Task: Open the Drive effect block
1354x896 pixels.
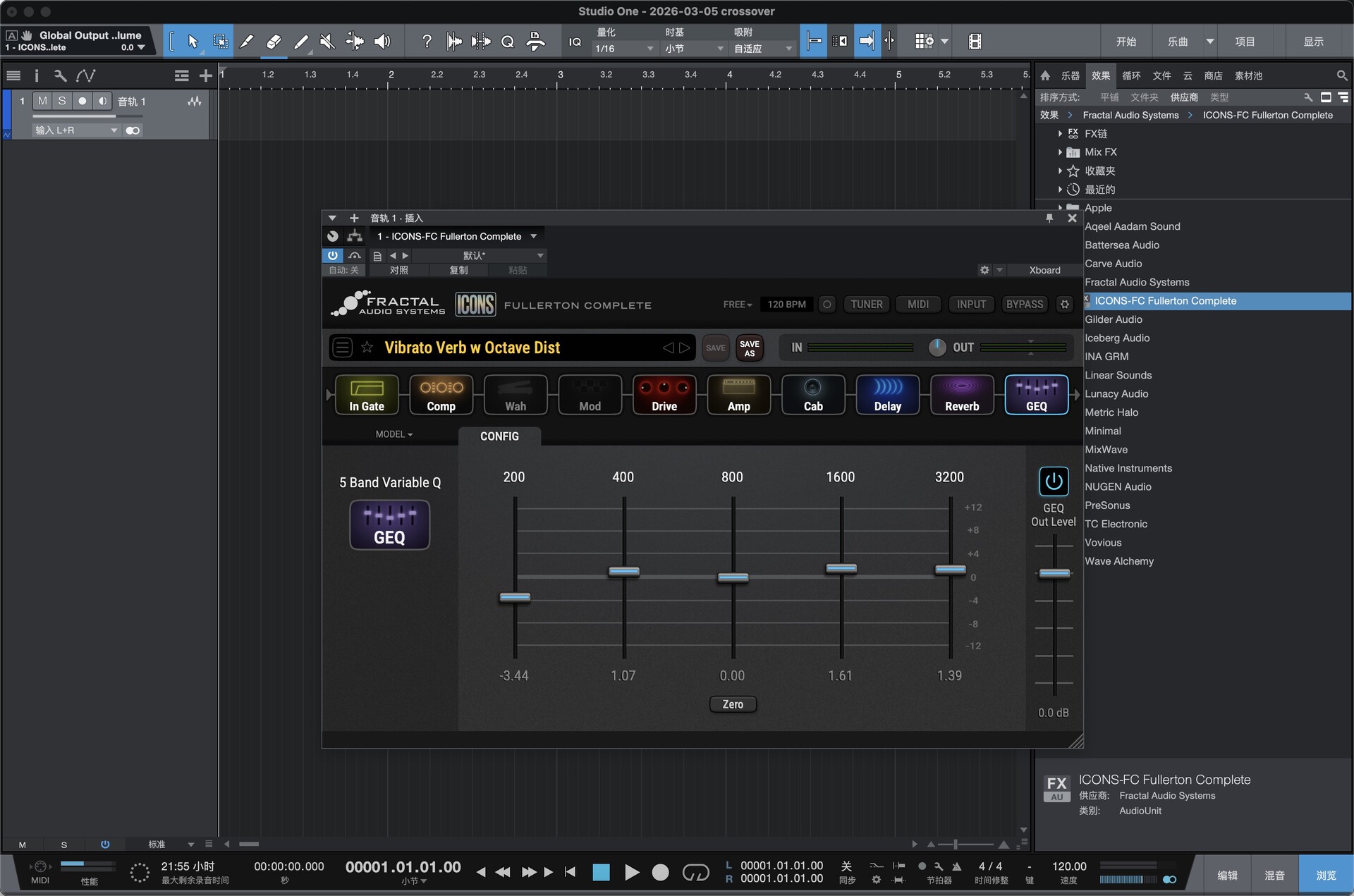Action: click(664, 394)
